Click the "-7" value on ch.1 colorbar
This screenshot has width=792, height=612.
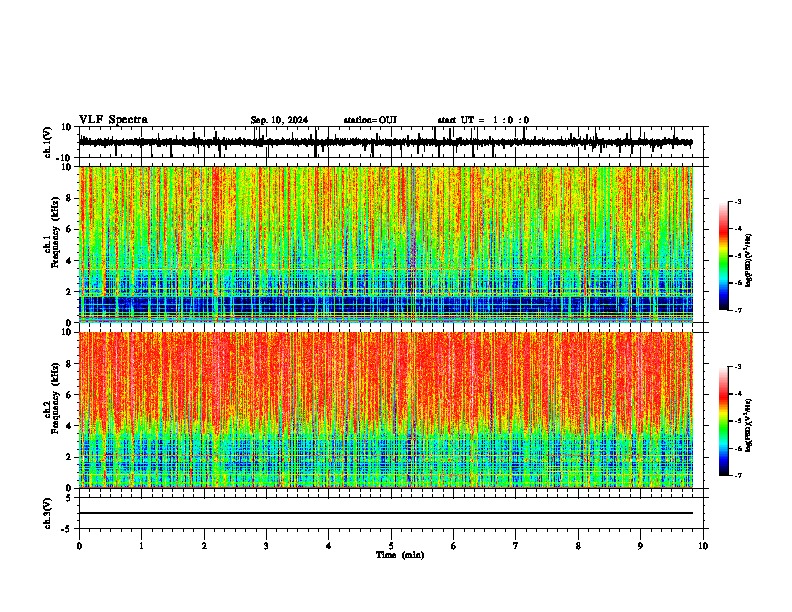[x=737, y=311]
